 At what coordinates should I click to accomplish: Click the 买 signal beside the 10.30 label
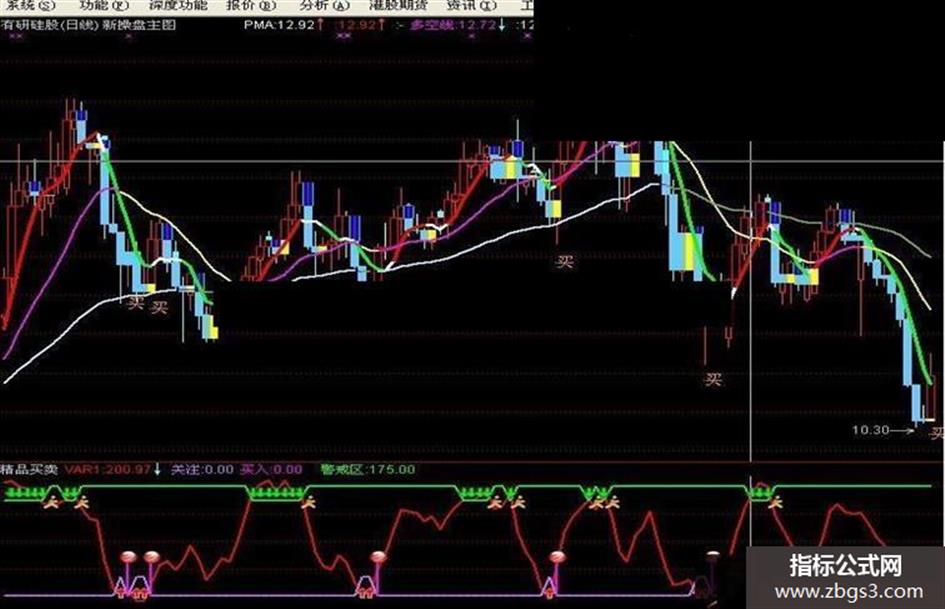tap(938, 432)
